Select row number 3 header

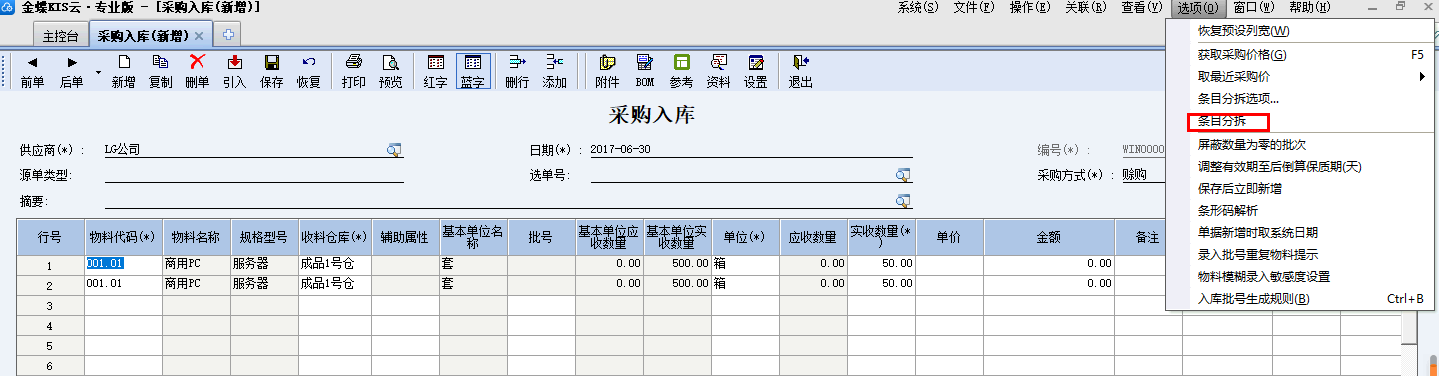[50, 305]
